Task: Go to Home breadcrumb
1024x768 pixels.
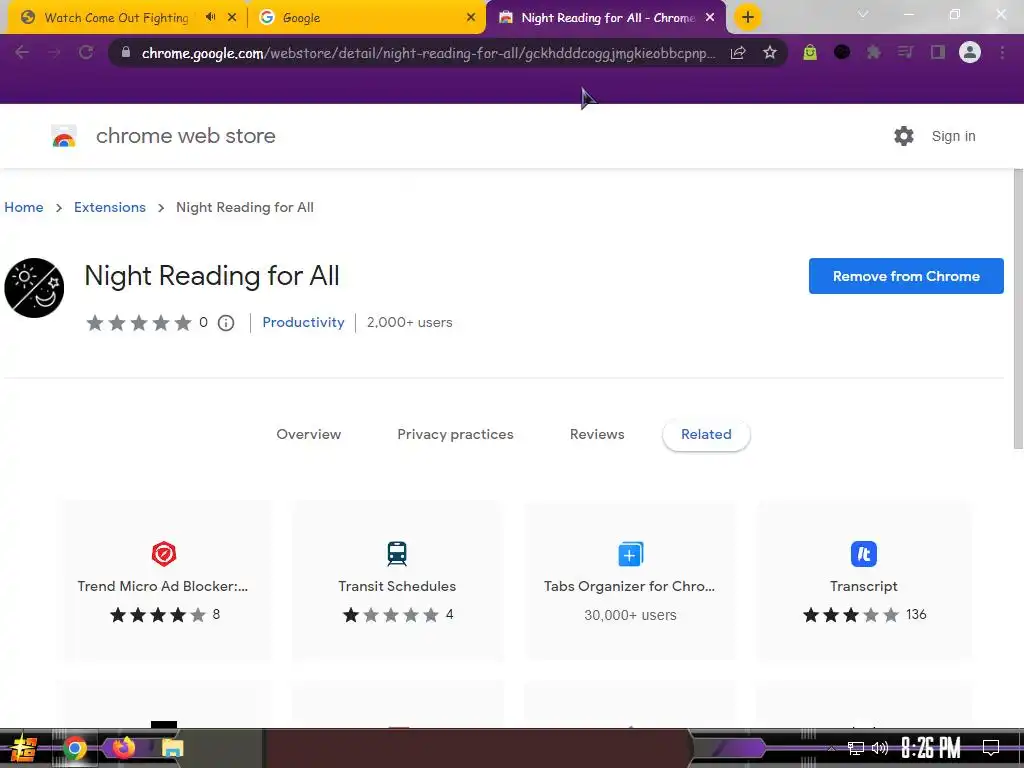Action: [x=24, y=207]
